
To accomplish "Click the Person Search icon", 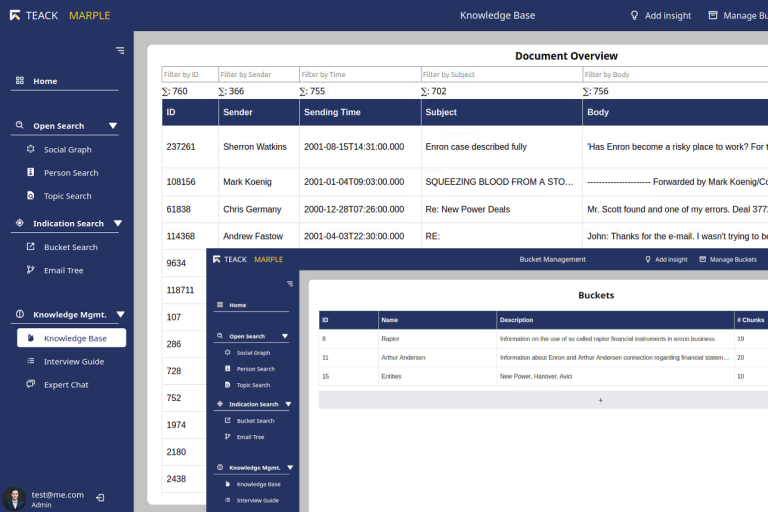I will [x=30, y=172].
